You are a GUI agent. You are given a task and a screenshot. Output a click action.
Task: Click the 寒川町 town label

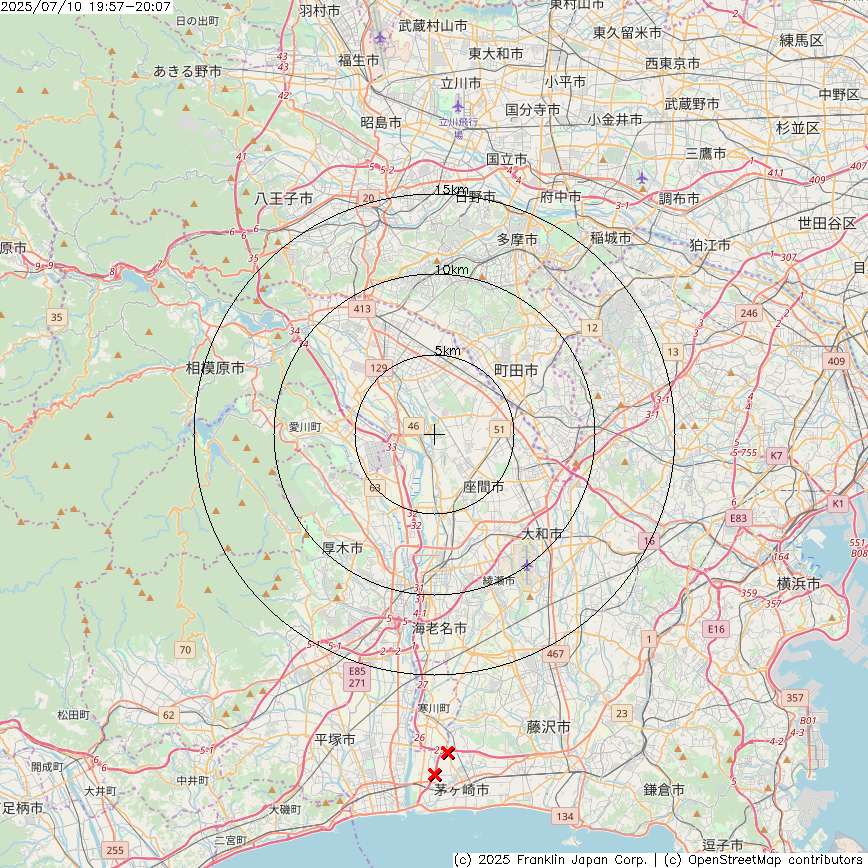433,708
